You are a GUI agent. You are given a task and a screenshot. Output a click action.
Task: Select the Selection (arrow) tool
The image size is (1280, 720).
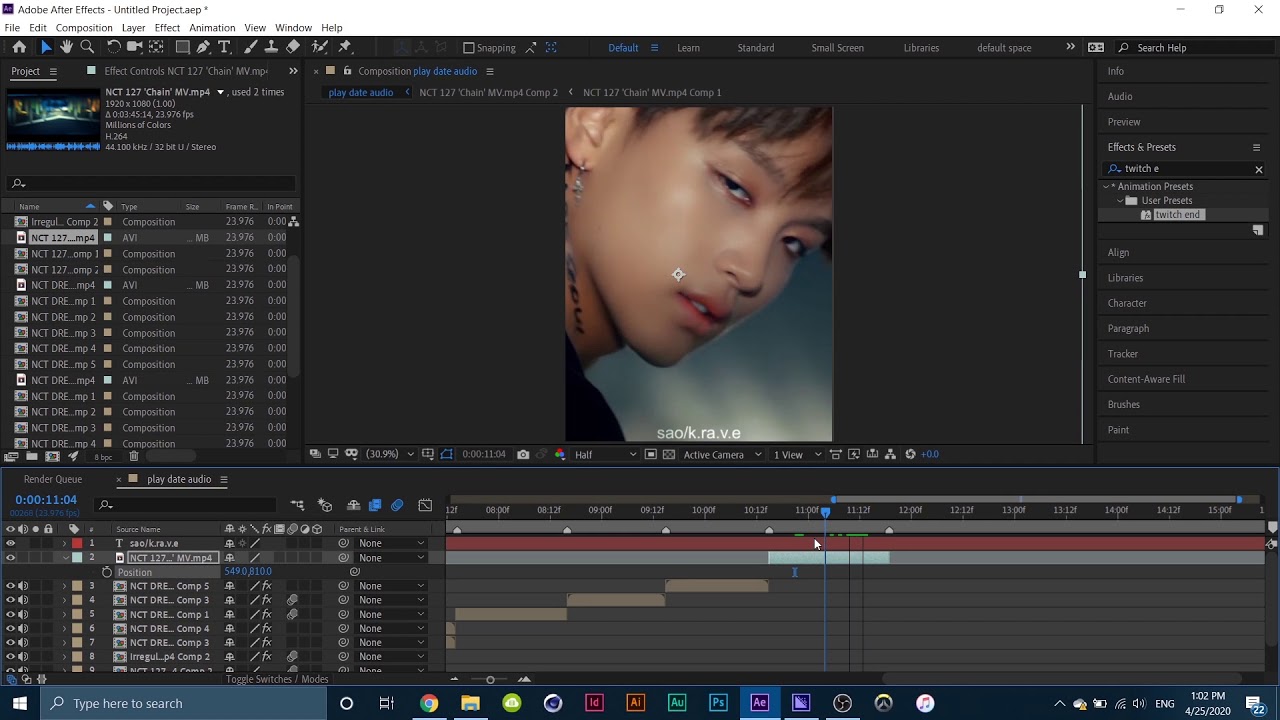click(45, 47)
